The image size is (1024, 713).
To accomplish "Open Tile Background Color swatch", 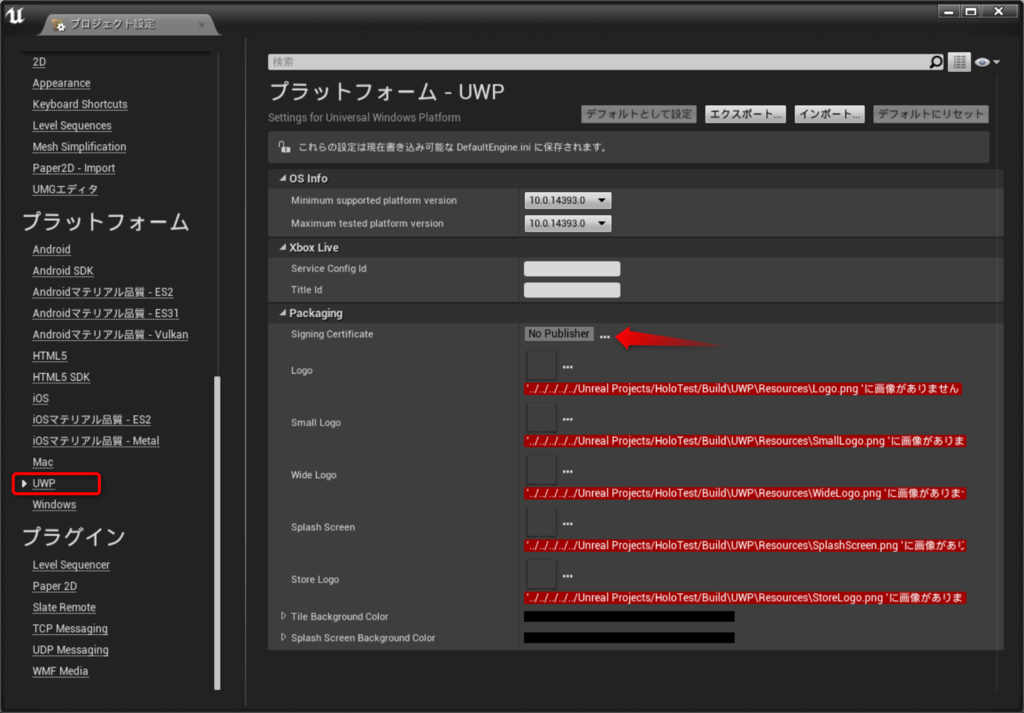I will [x=629, y=616].
